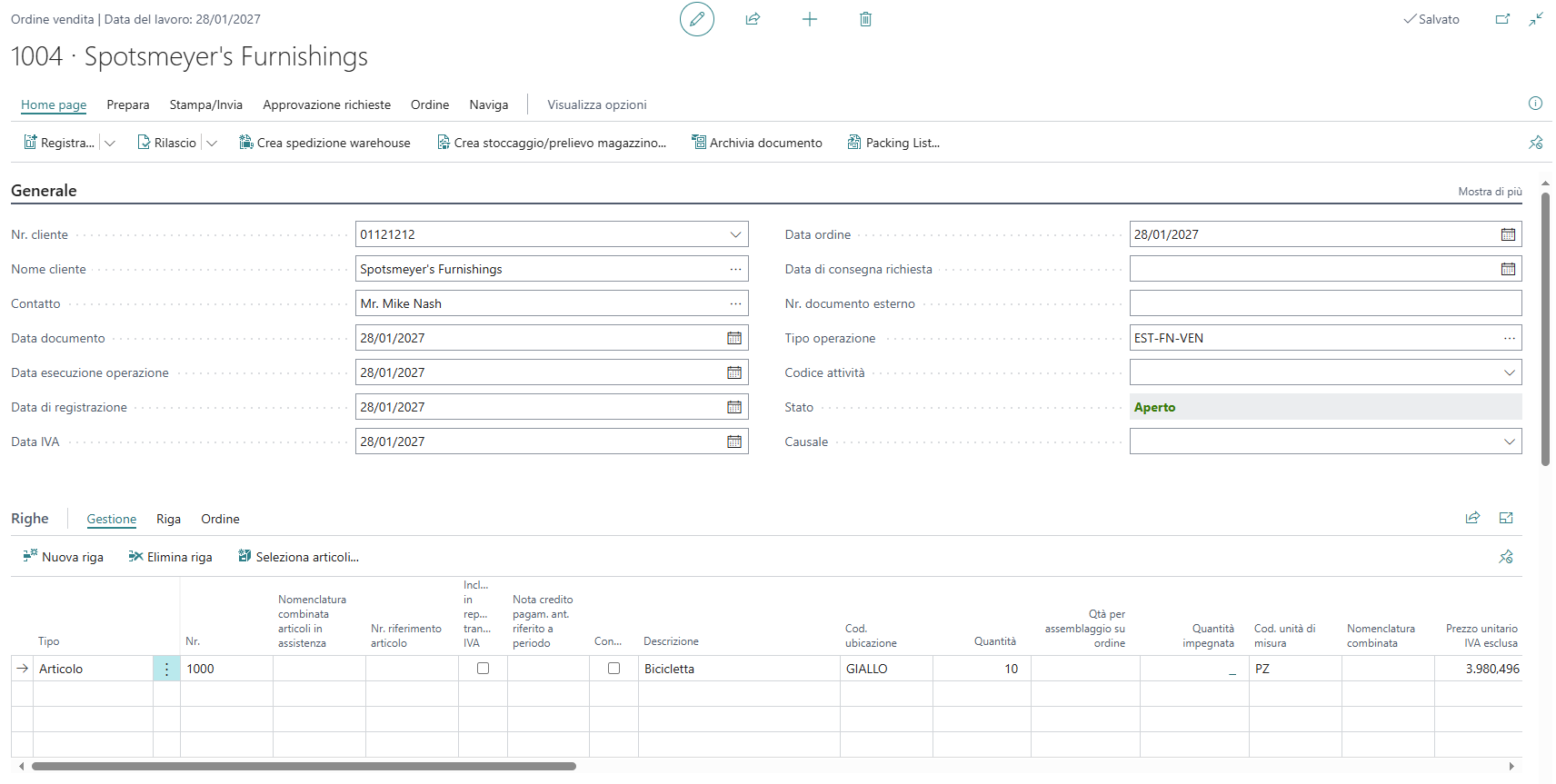The image size is (1556, 784).
Task: Click Rilascio action in toolbar
Action: [x=167, y=143]
